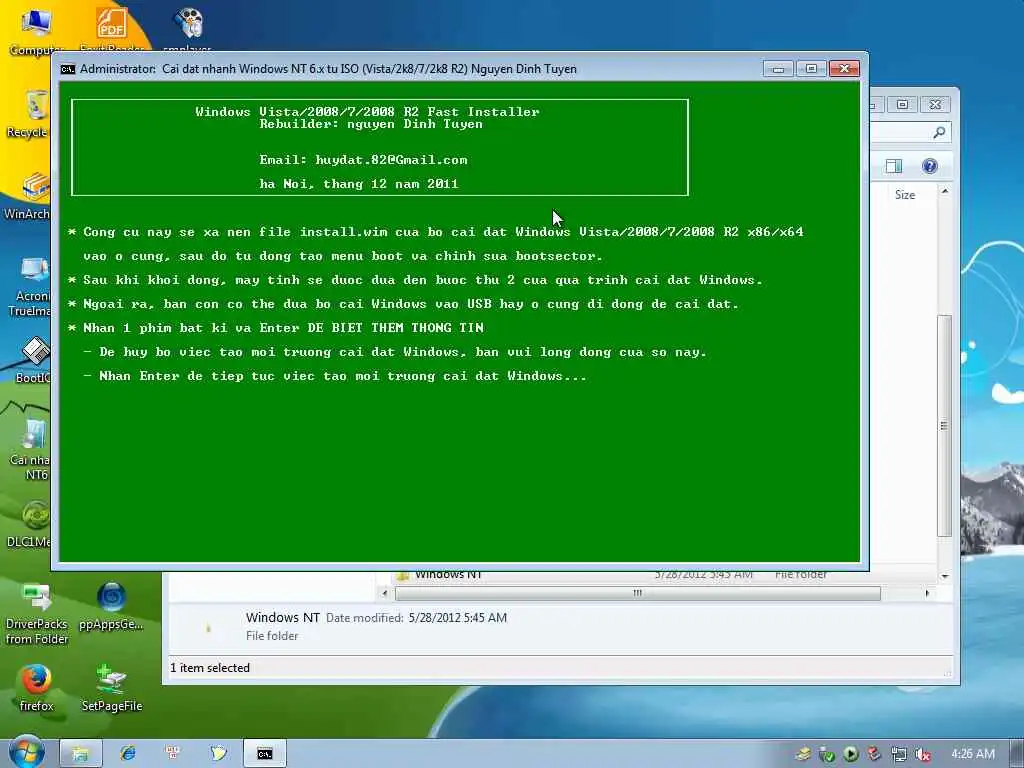The image size is (1024, 768).
Task: Close the Explorer window behind
Action: tap(935, 104)
